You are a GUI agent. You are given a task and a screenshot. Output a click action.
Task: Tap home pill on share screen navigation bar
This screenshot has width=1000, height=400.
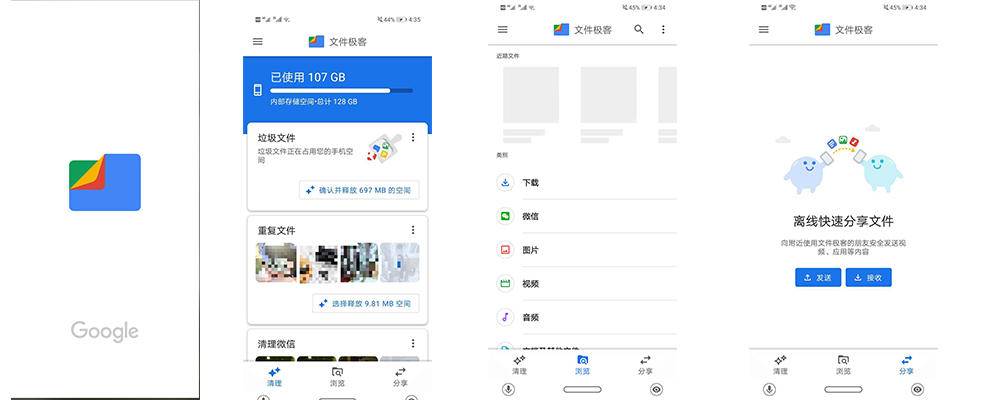point(843,389)
